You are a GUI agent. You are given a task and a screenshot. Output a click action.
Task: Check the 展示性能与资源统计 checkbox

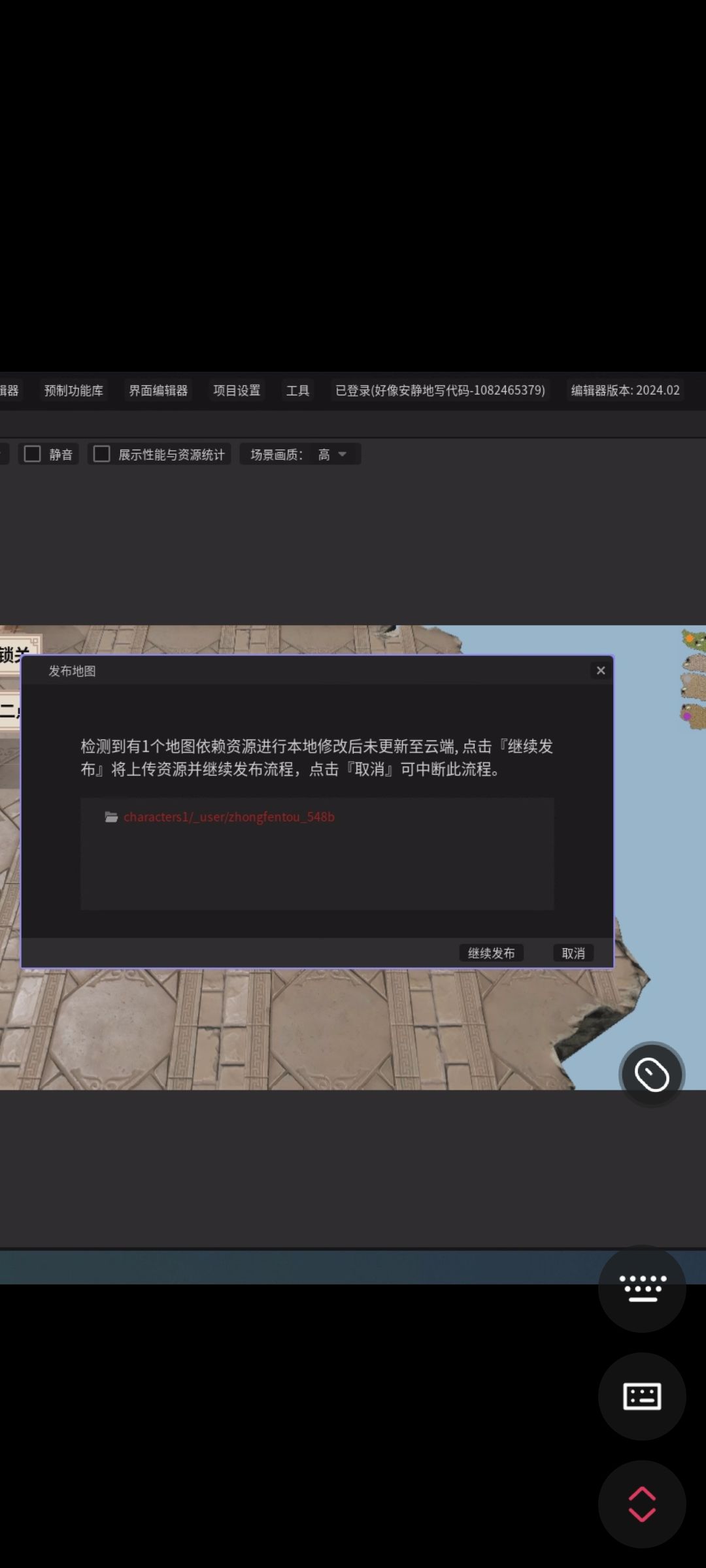tap(102, 454)
